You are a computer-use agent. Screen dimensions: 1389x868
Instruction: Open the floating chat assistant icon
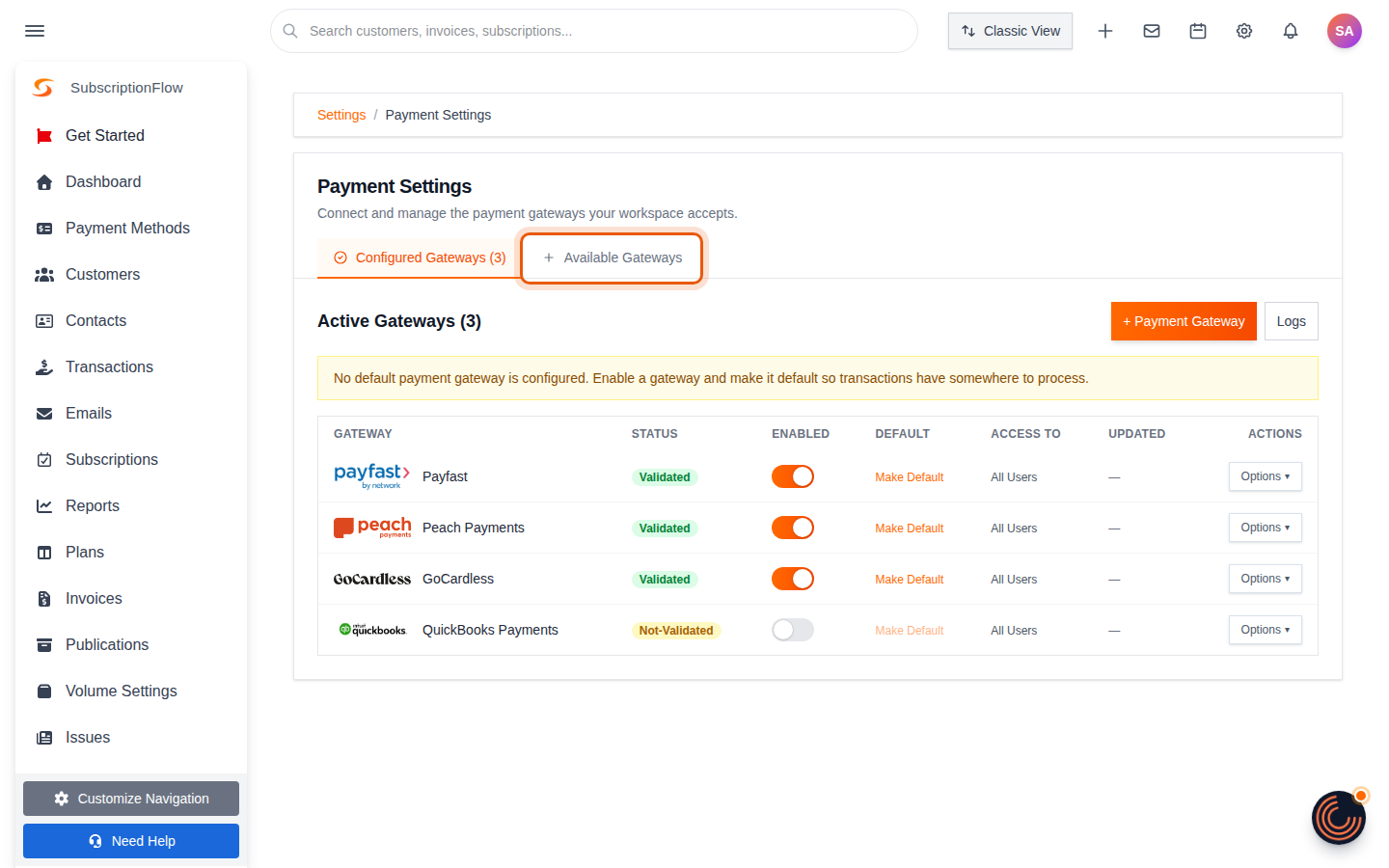click(1339, 818)
